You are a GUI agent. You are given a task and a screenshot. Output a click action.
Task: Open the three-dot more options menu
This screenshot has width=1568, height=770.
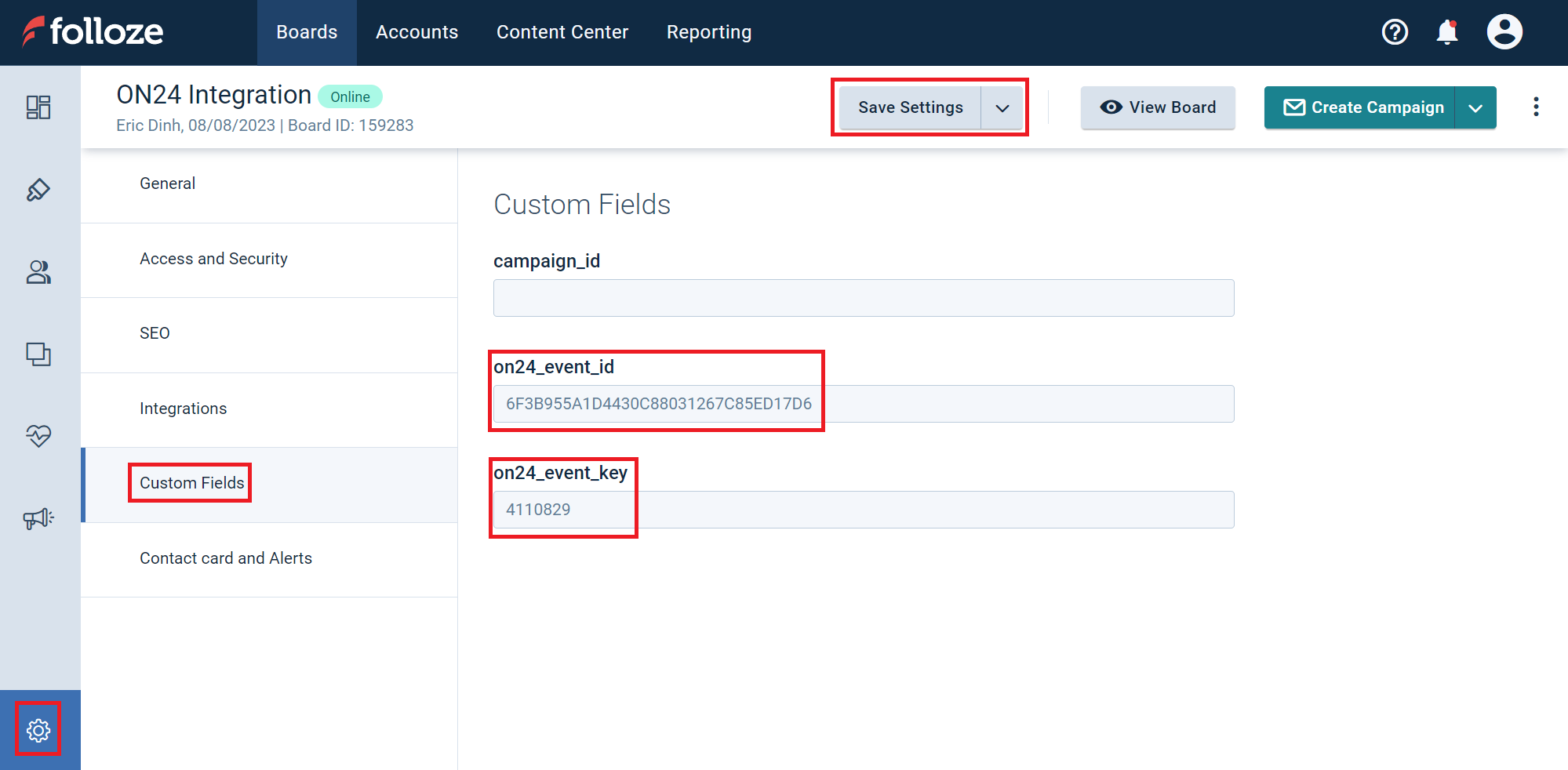click(1536, 107)
